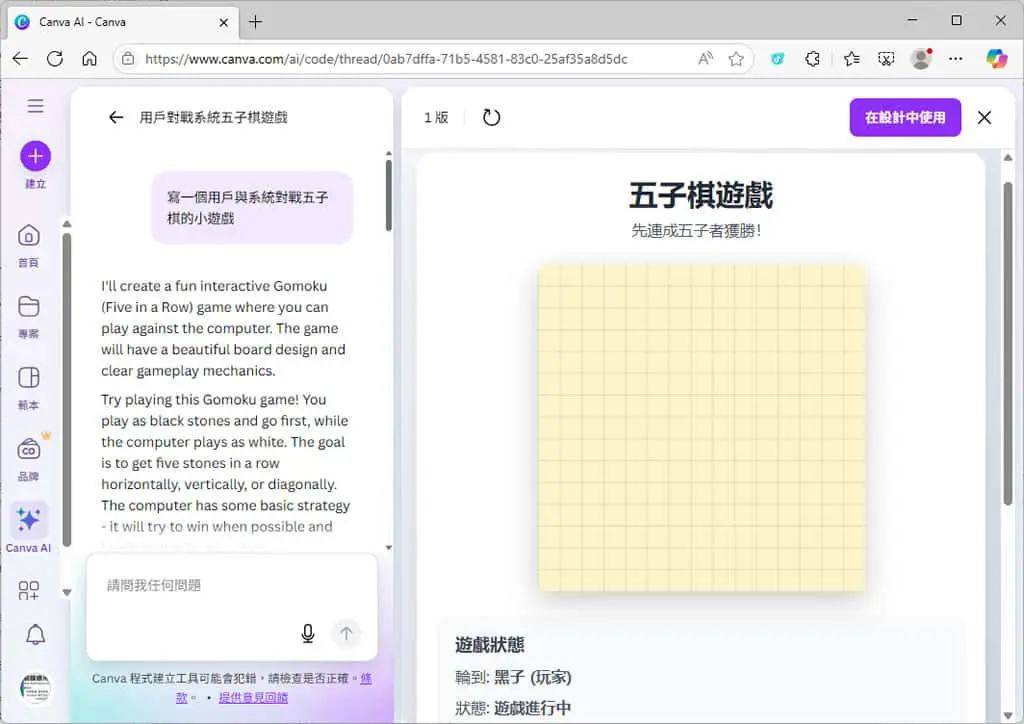The image size is (1024, 724).
Task: Click the preview panel vertical scrollbar
Action: [1008, 343]
